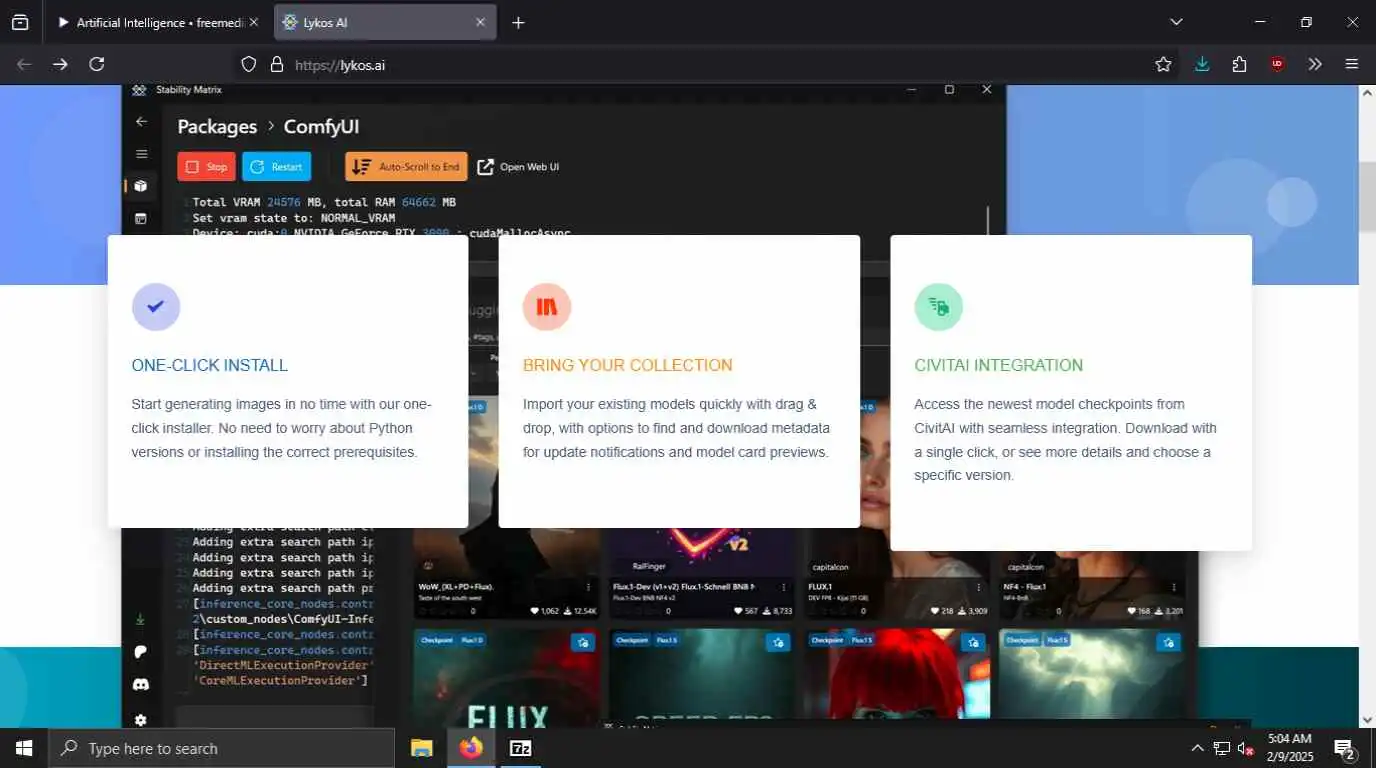1376x768 pixels.
Task: Click the Stop button in Stability Matrix preview
Action: [207, 167]
